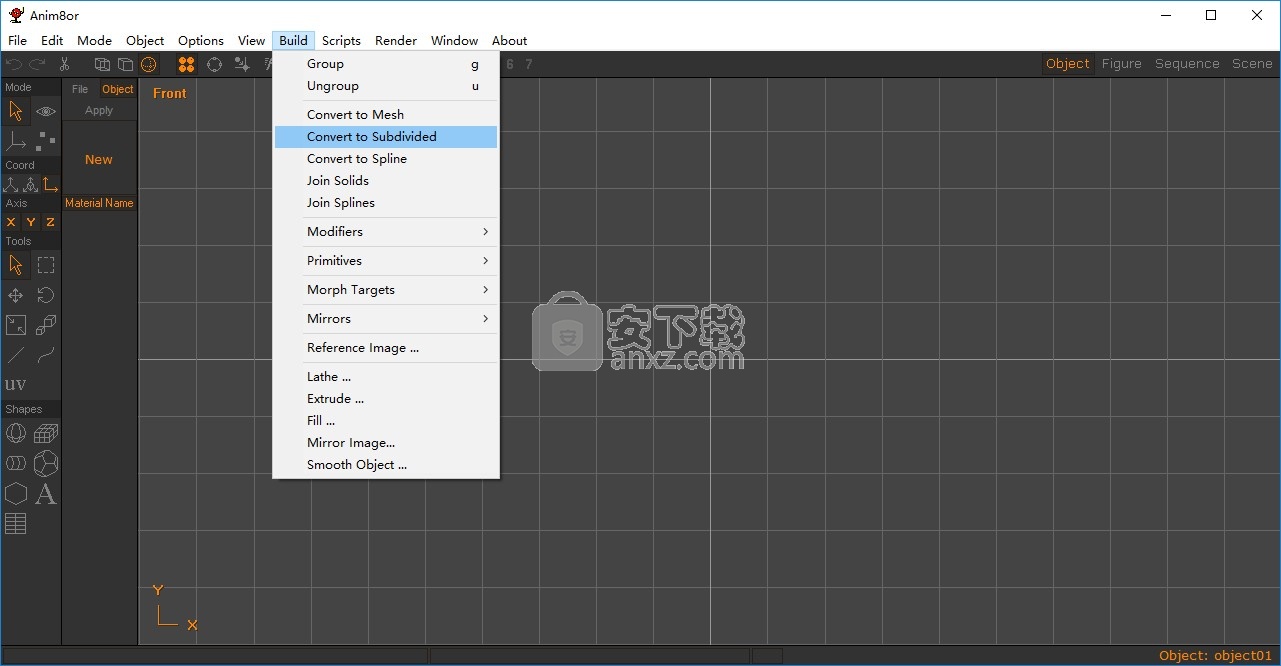Viewport: 1281px width, 666px height.
Task: Choose Screen coordinate system icon
Action: [x=50, y=184]
